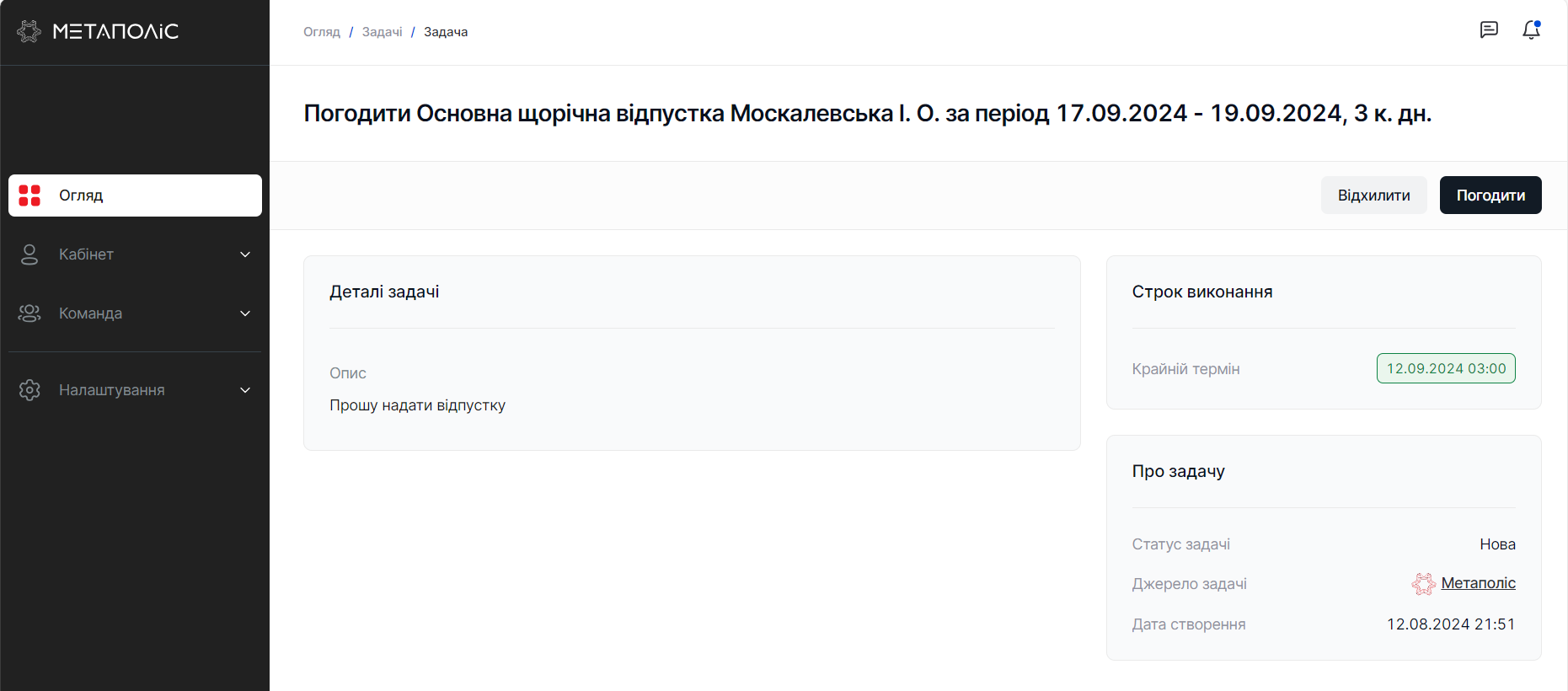This screenshot has height=691, width=1568.
Task: Click the deadline badge 12.09.2024 03:00
Action: pyautogui.click(x=1446, y=368)
